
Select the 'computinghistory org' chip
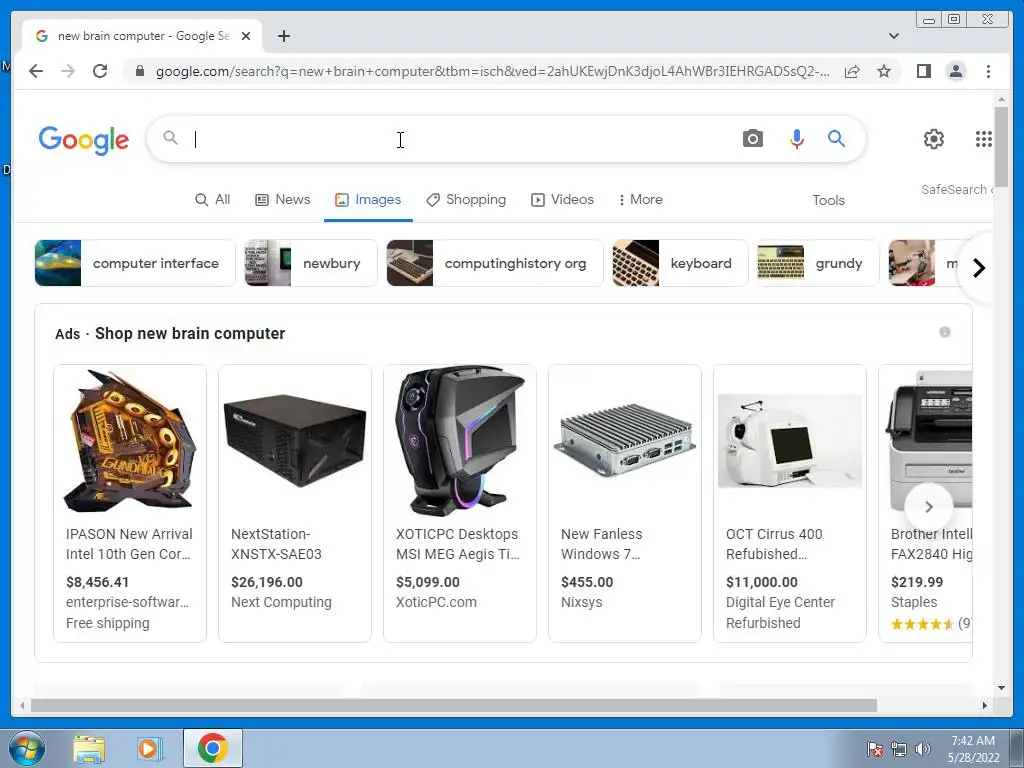(x=495, y=263)
